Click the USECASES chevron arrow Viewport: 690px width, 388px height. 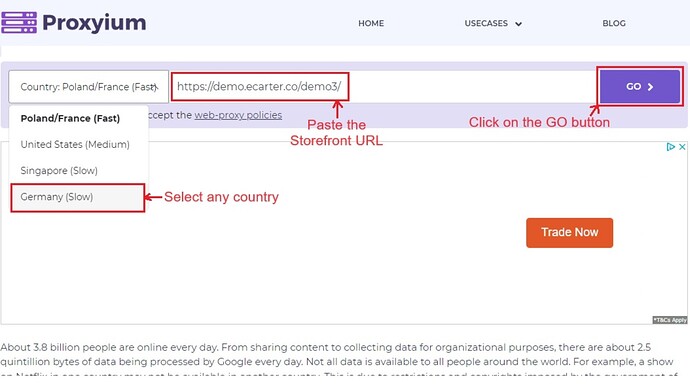pyautogui.click(x=518, y=24)
